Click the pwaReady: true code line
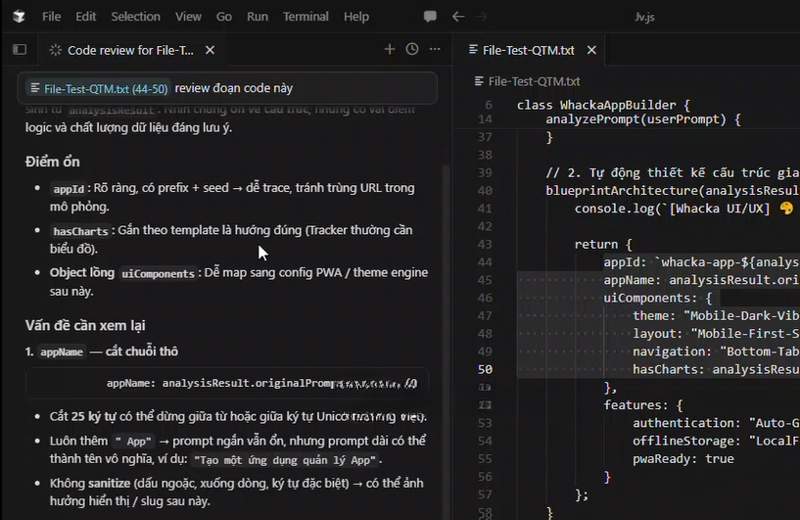 pyautogui.click(x=683, y=459)
